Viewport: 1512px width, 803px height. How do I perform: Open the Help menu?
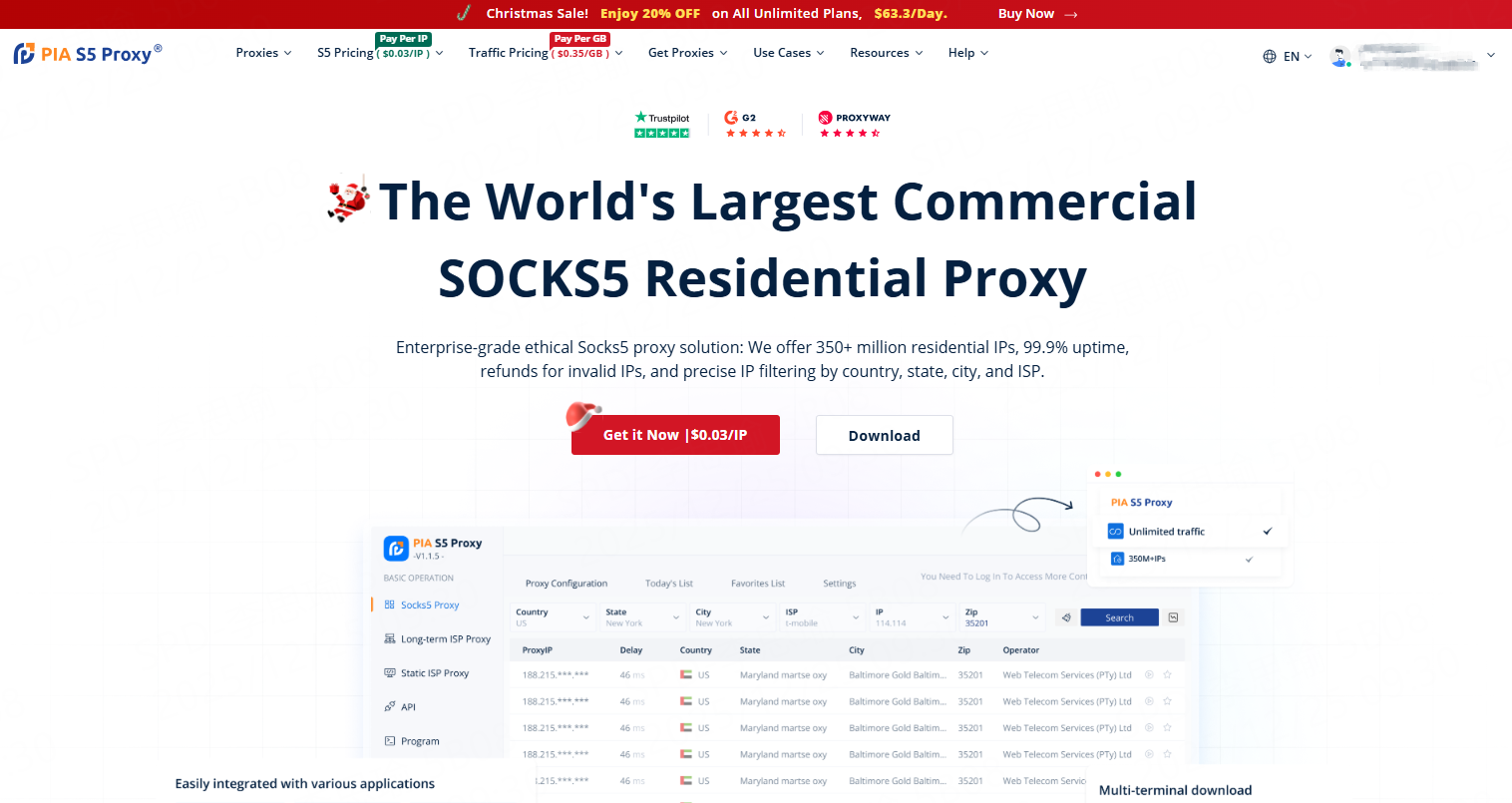pos(967,53)
